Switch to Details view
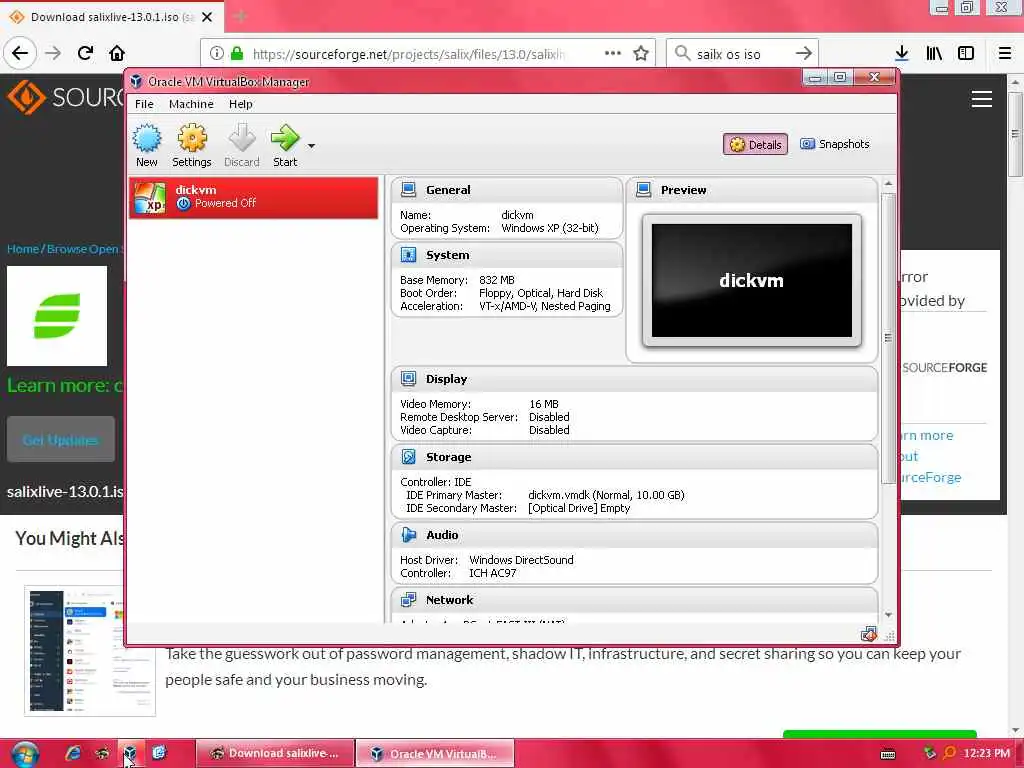 pos(755,144)
